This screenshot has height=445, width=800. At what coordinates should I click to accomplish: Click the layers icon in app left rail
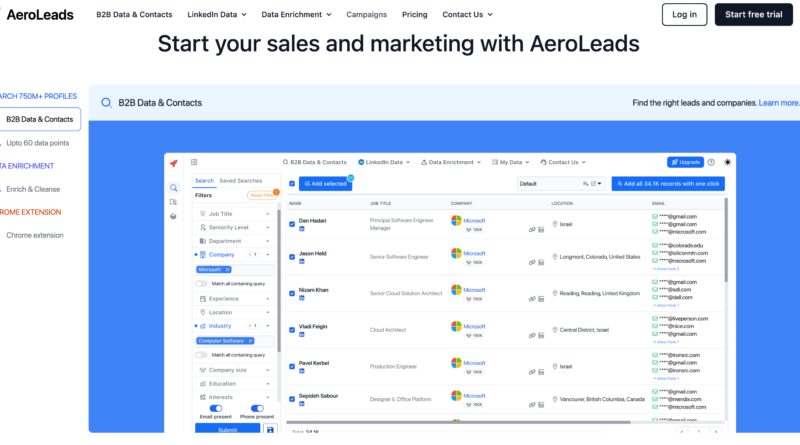click(173, 216)
